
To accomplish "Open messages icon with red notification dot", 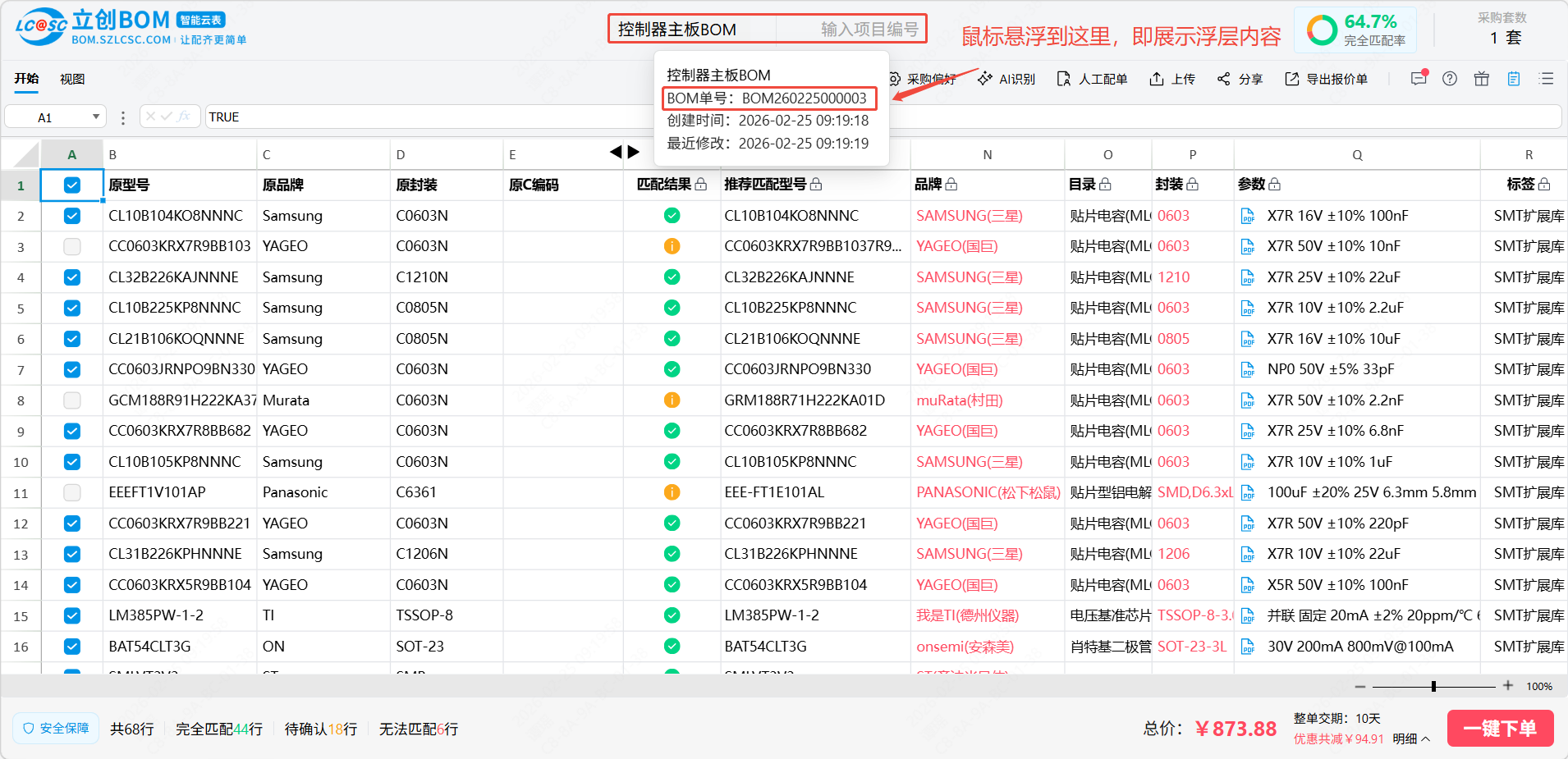I will [1418, 79].
